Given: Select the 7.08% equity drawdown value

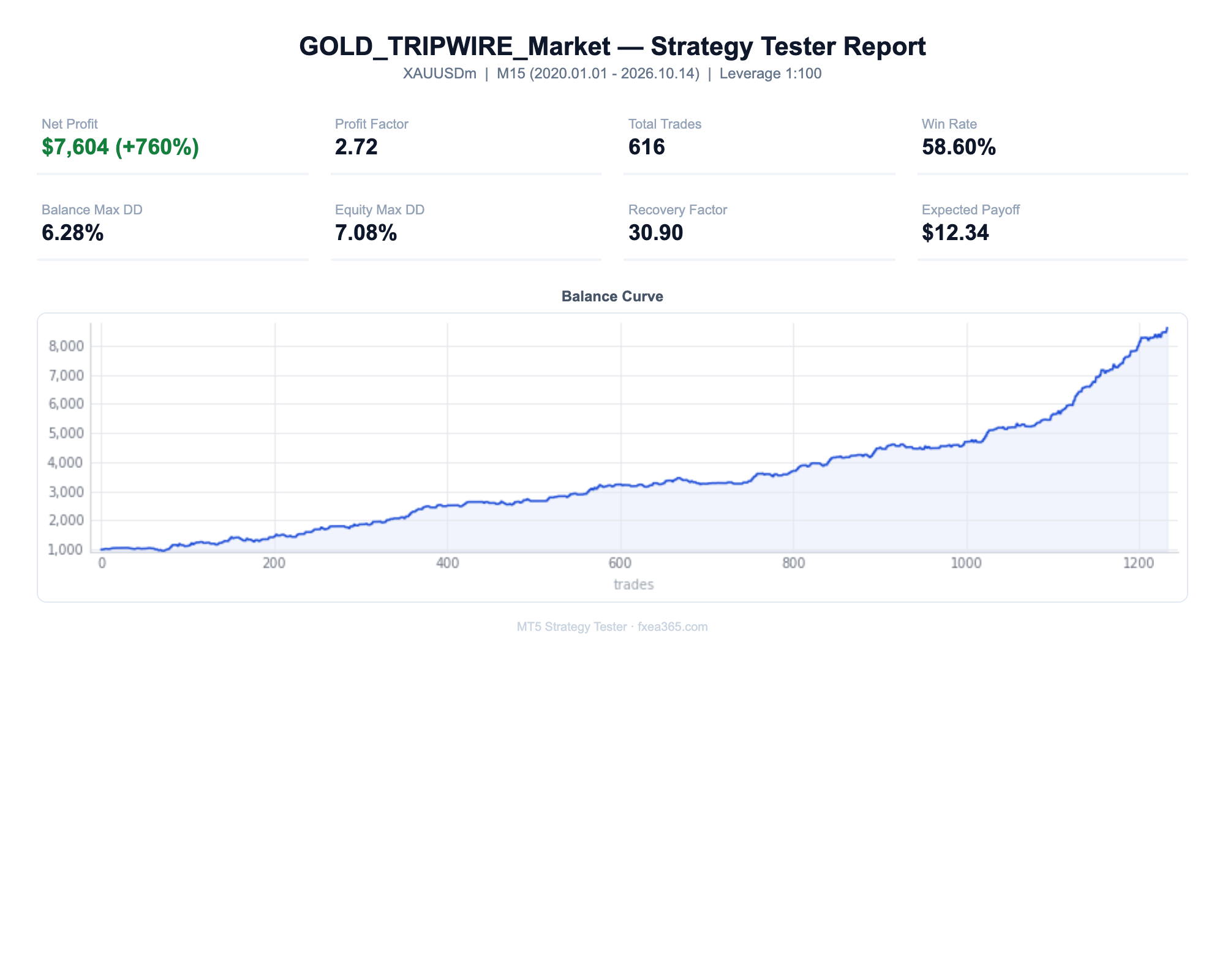Looking at the screenshot, I should coord(366,233).
